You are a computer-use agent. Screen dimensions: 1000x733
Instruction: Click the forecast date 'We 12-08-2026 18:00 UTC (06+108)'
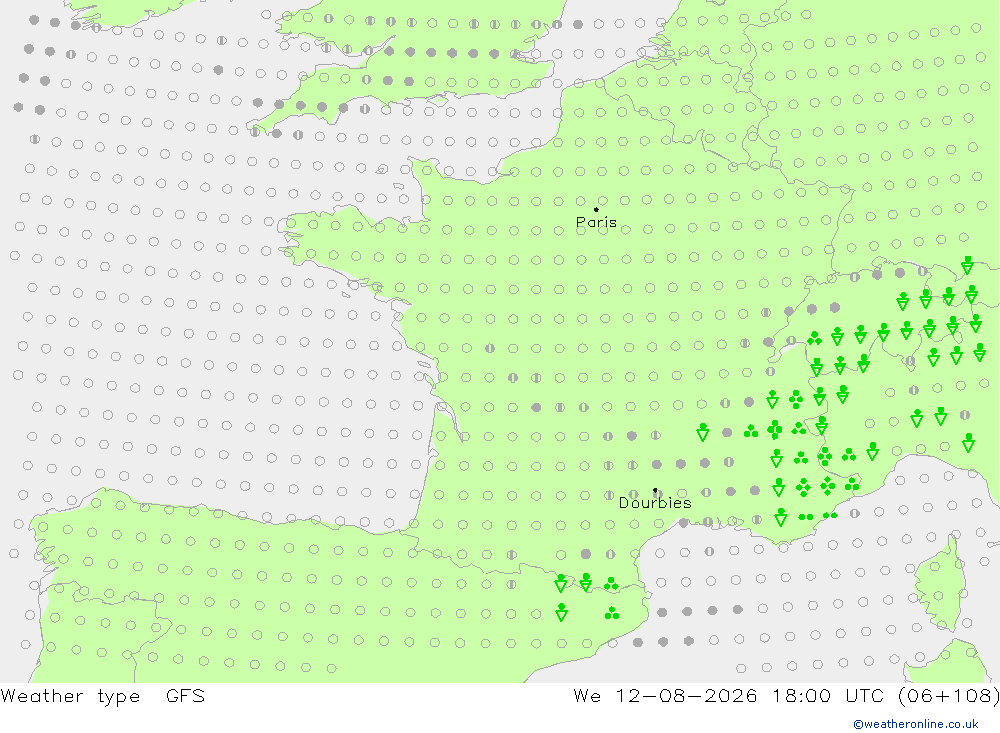(x=786, y=696)
